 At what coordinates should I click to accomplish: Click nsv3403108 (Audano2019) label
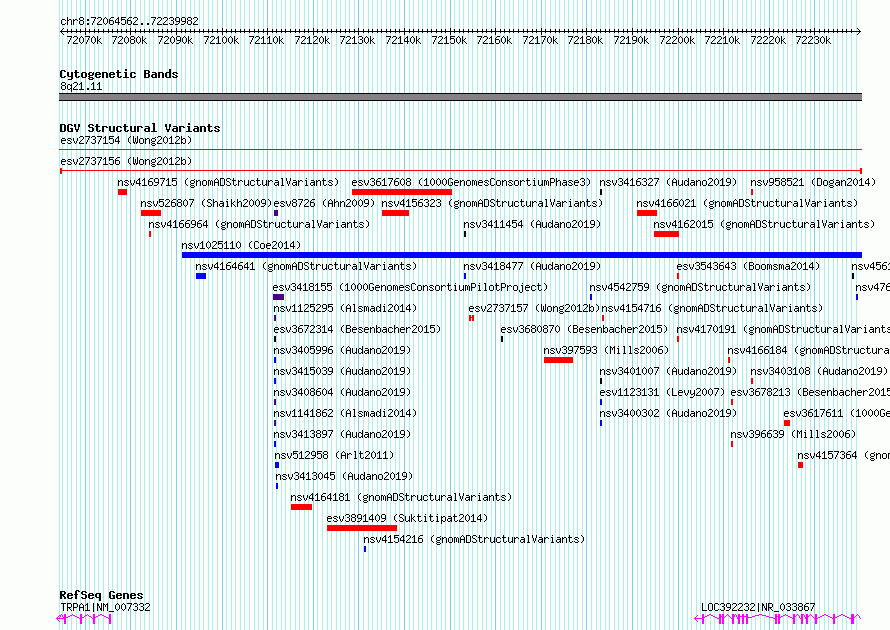click(x=819, y=371)
